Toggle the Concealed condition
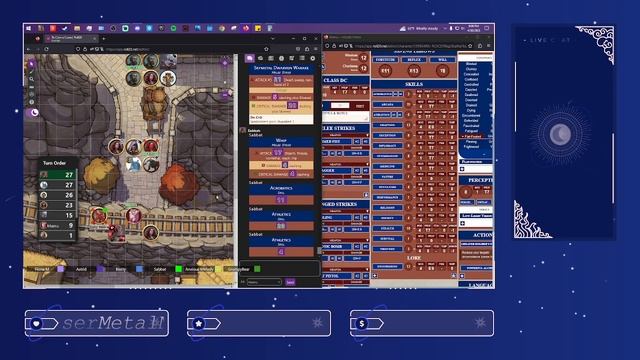640x360 pixels. tap(471, 74)
